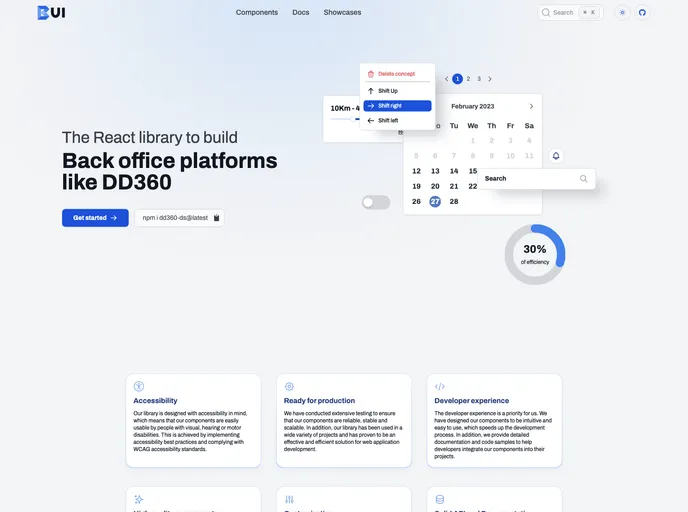Screen dimensions: 688x512
Task: Click the DUI logo in the header
Action: coord(50,13)
